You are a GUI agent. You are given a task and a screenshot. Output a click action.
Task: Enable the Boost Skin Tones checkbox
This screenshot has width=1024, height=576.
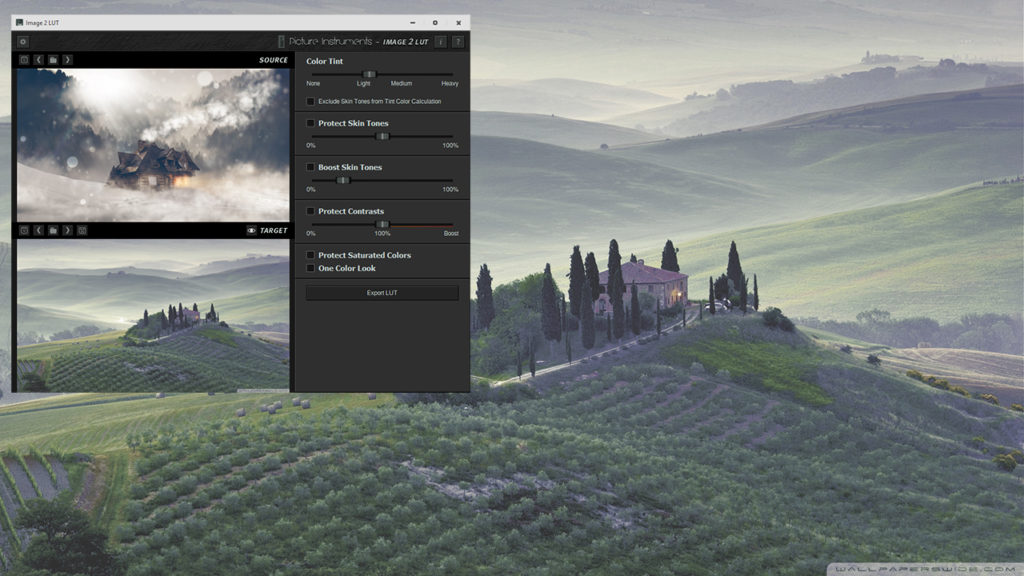pos(310,167)
